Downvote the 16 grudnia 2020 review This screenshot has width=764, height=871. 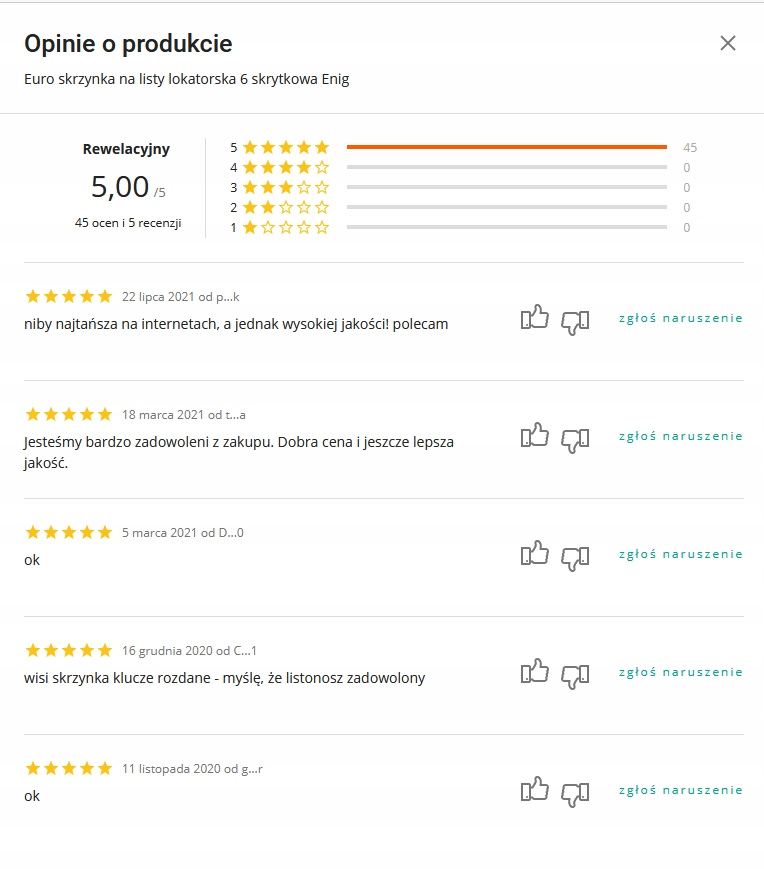(575, 675)
